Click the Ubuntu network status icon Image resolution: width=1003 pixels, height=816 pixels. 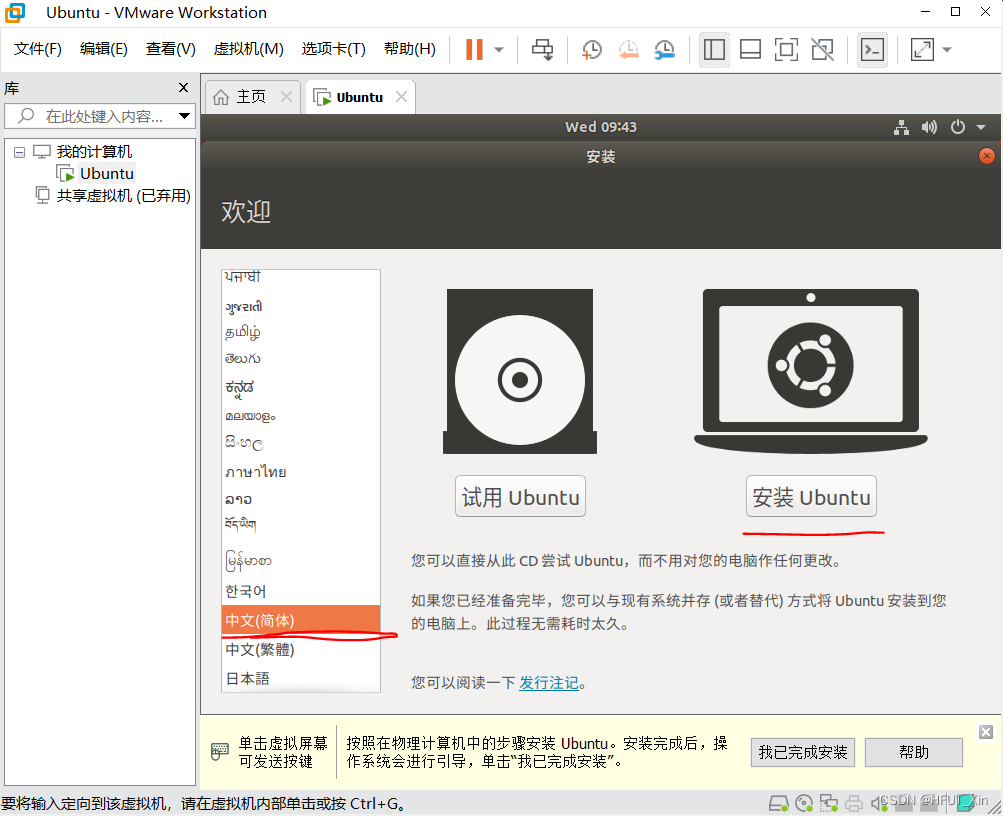click(901, 127)
